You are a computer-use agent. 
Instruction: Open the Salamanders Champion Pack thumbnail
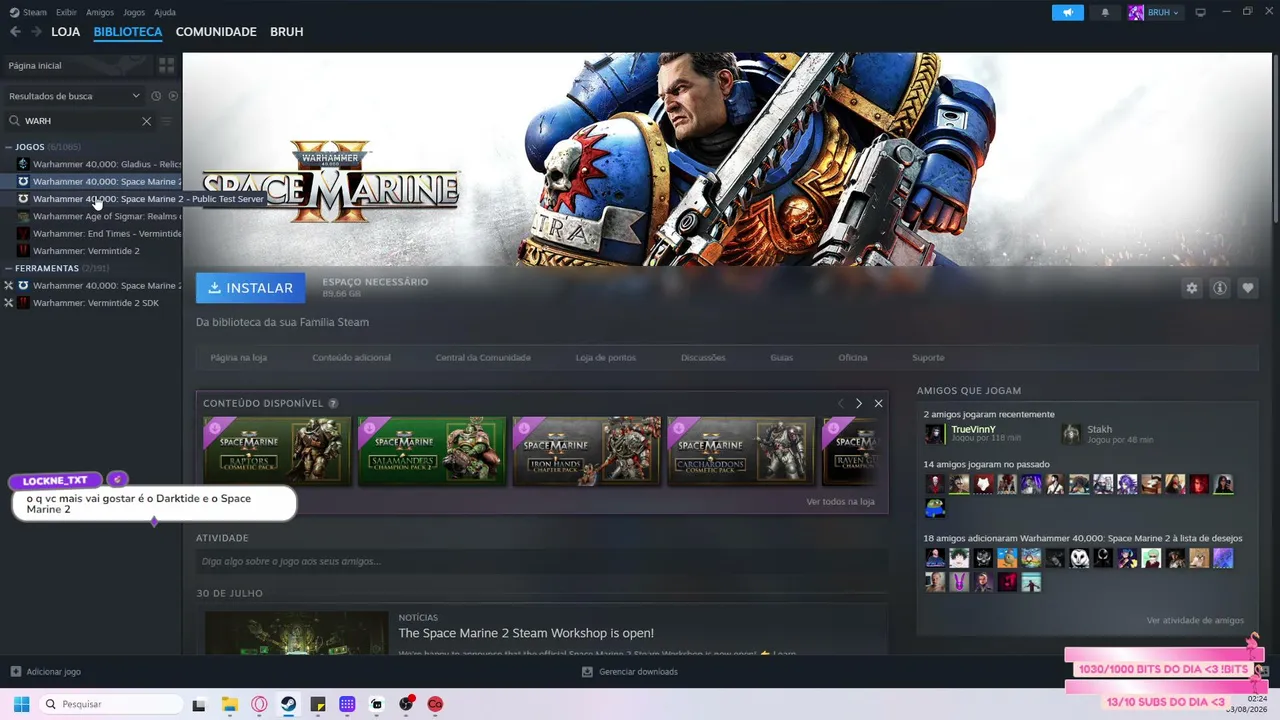(x=432, y=451)
